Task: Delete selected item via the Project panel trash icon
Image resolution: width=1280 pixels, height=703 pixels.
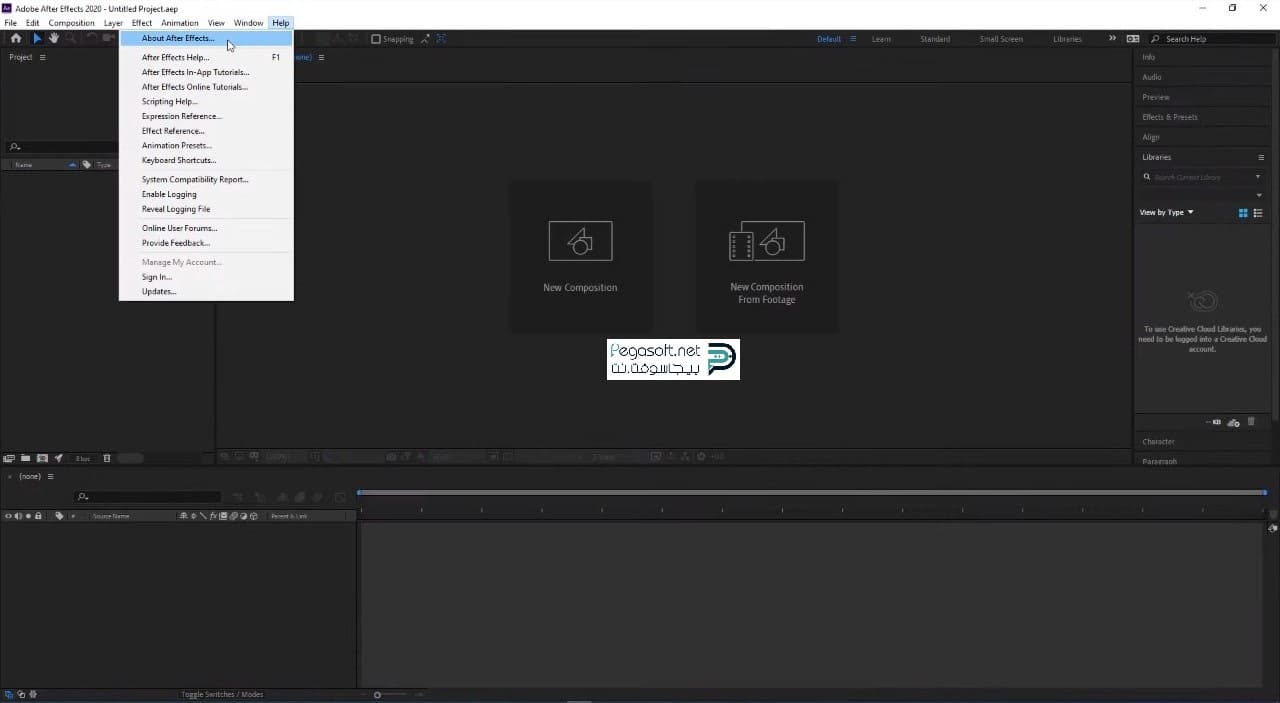Action: [x=107, y=458]
